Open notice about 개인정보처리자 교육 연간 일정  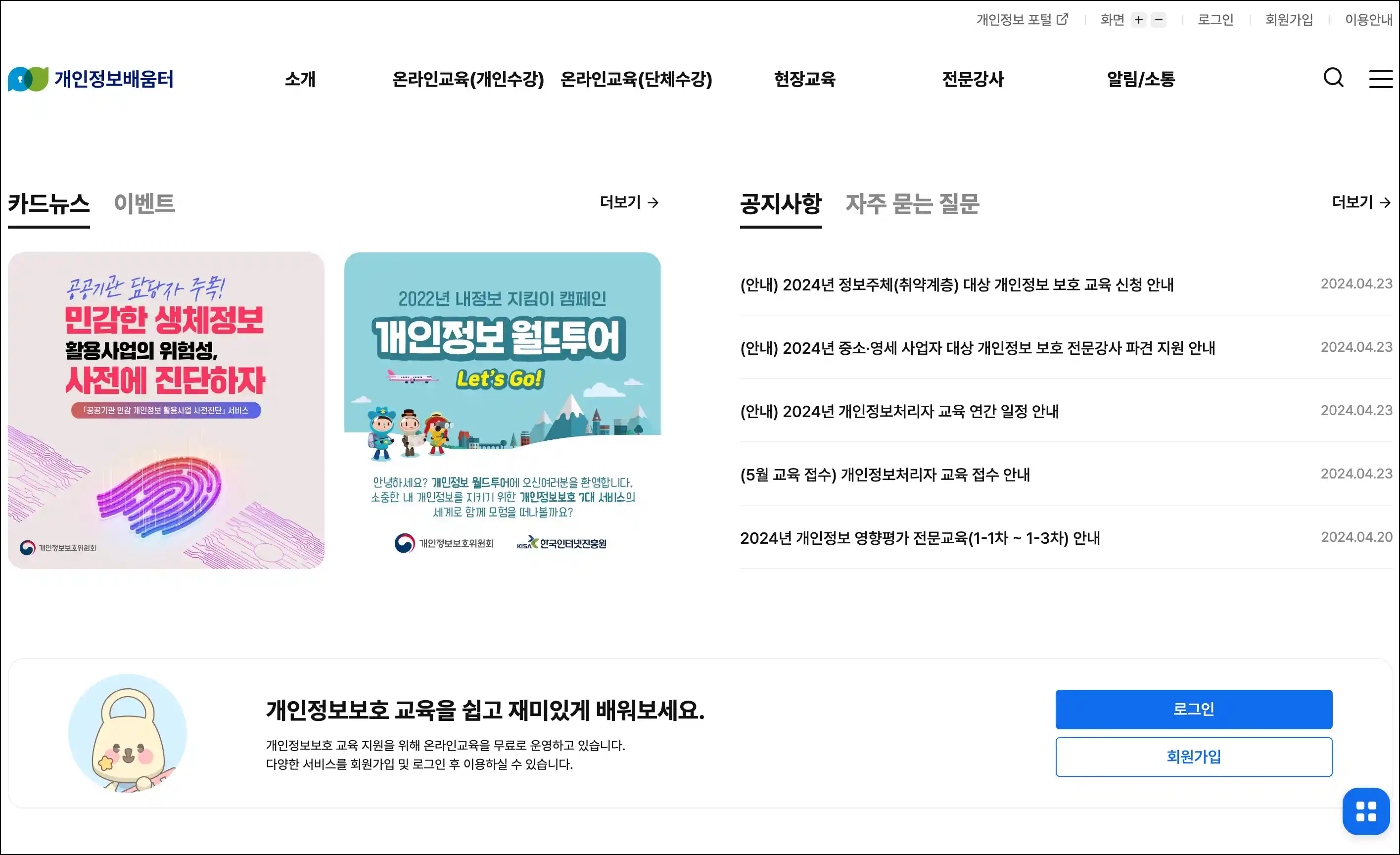(x=899, y=411)
